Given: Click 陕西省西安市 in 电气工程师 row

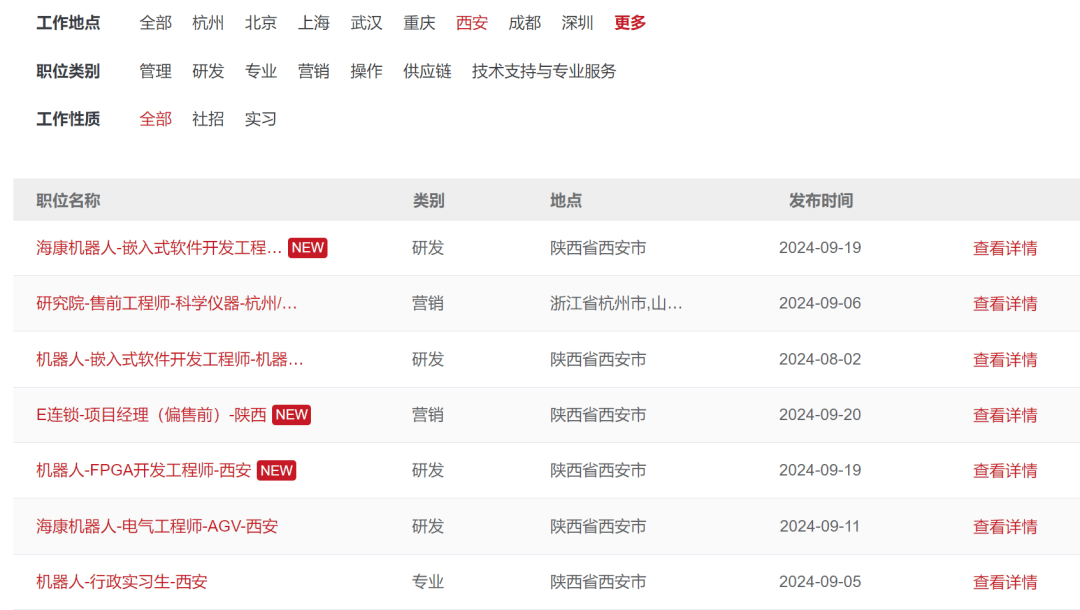Looking at the screenshot, I should (x=599, y=527).
